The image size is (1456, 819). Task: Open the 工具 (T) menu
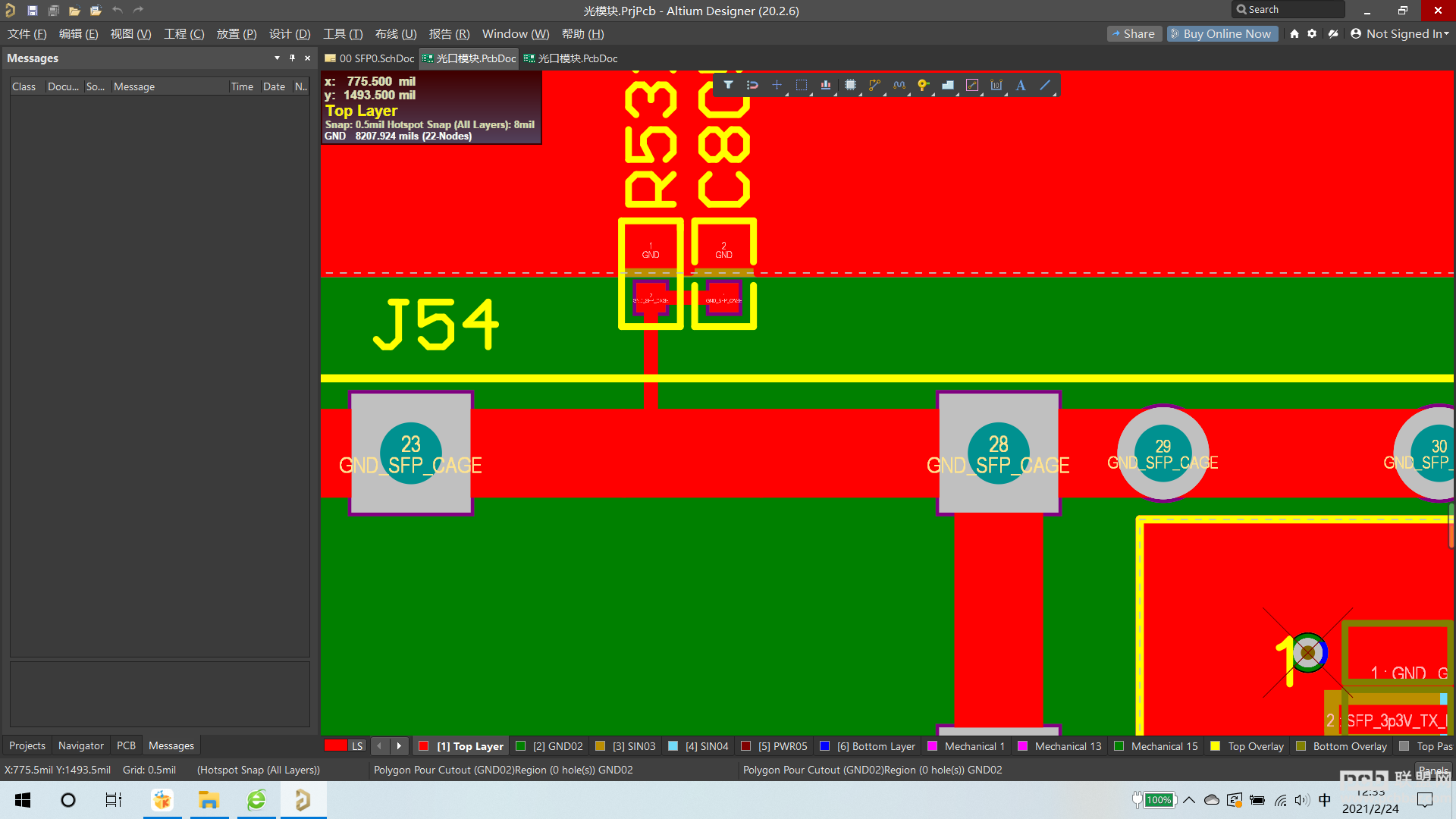click(343, 34)
